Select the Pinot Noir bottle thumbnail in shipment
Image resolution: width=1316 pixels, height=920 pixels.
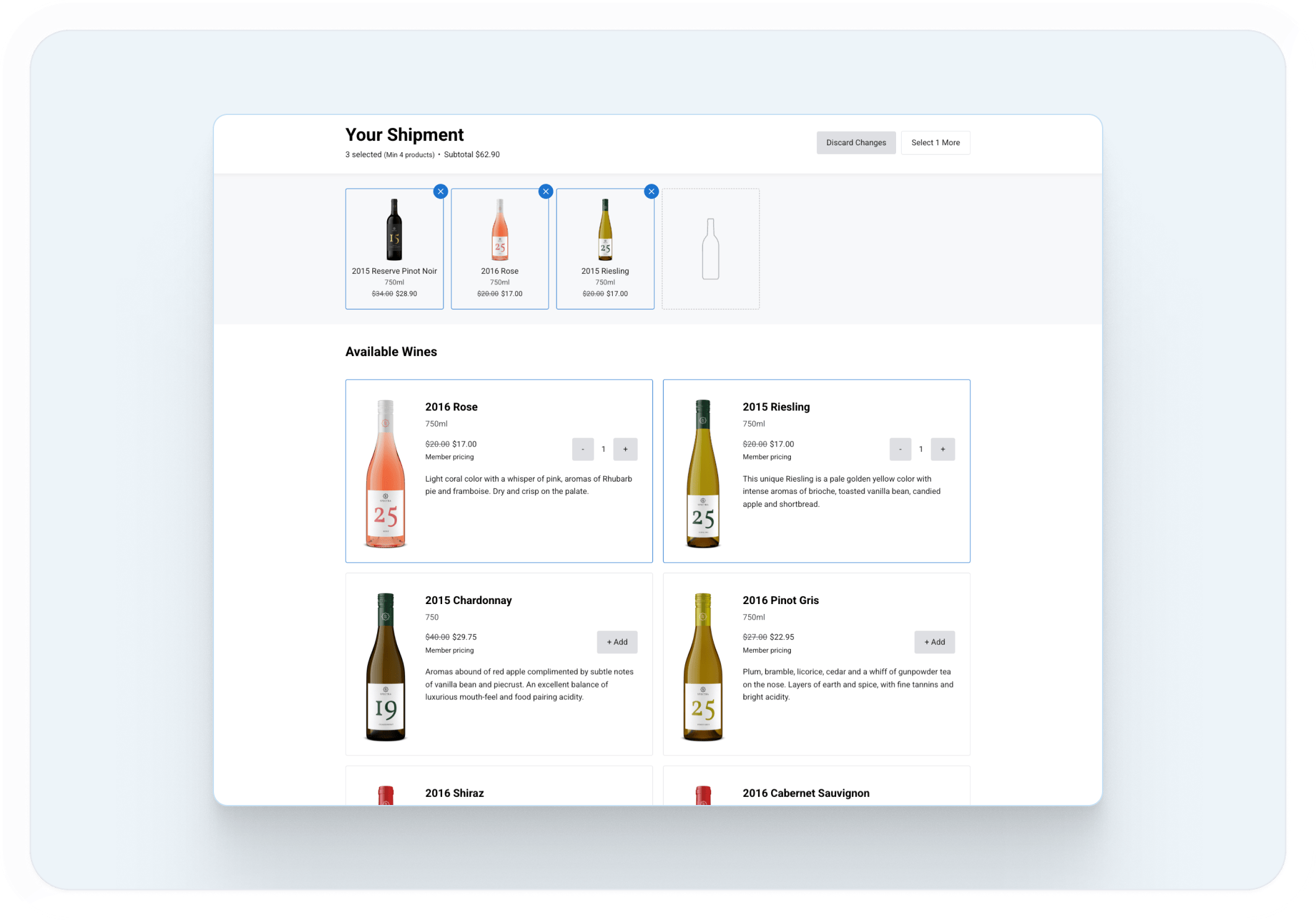(394, 230)
